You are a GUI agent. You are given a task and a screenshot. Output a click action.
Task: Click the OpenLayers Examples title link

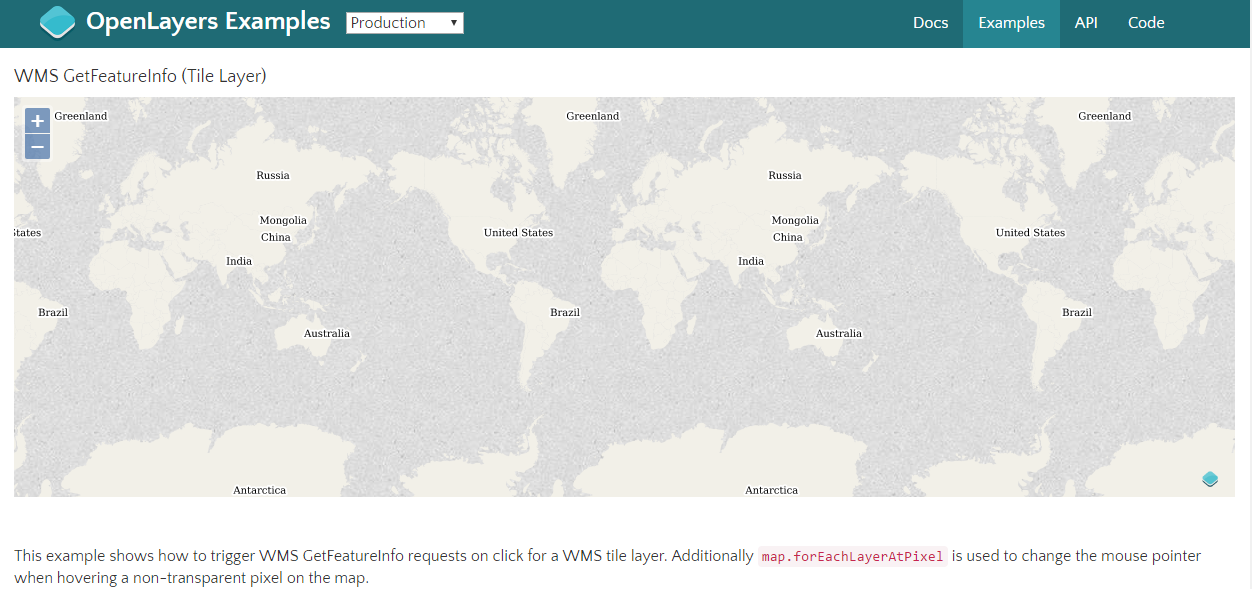pos(208,21)
